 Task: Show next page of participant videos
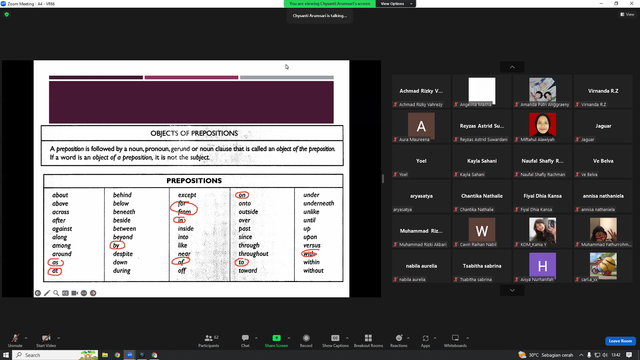point(512,290)
